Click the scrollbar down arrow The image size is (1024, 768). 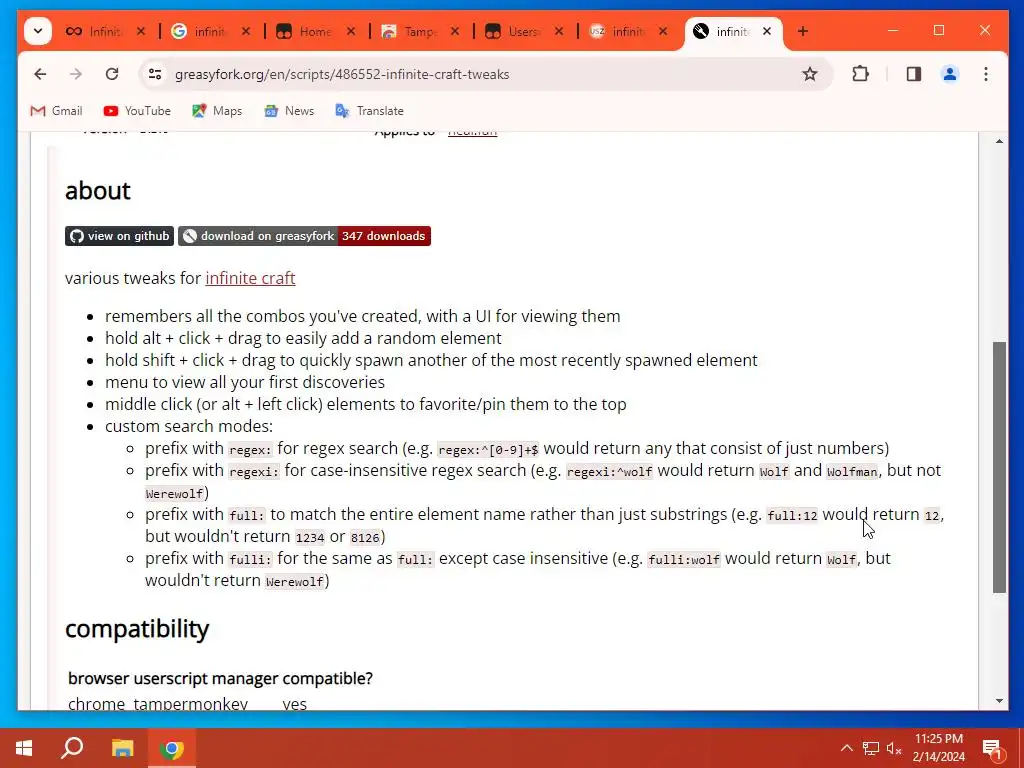pos(999,701)
